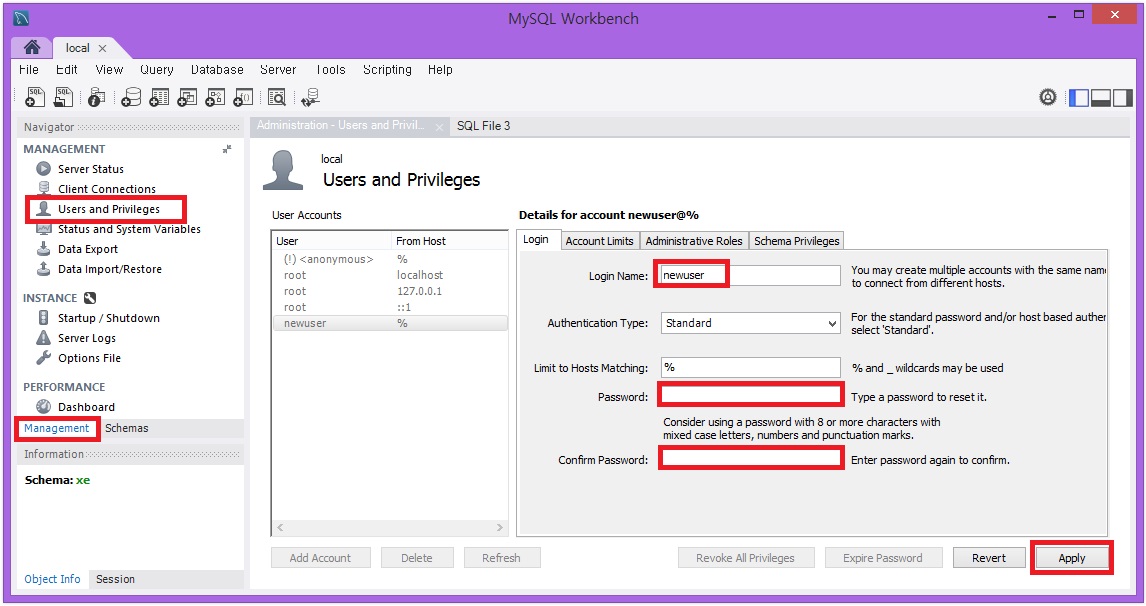1146x606 pixels.
Task: Switch to the Account Limits tab
Action: pyautogui.click(x=599, y=240)
